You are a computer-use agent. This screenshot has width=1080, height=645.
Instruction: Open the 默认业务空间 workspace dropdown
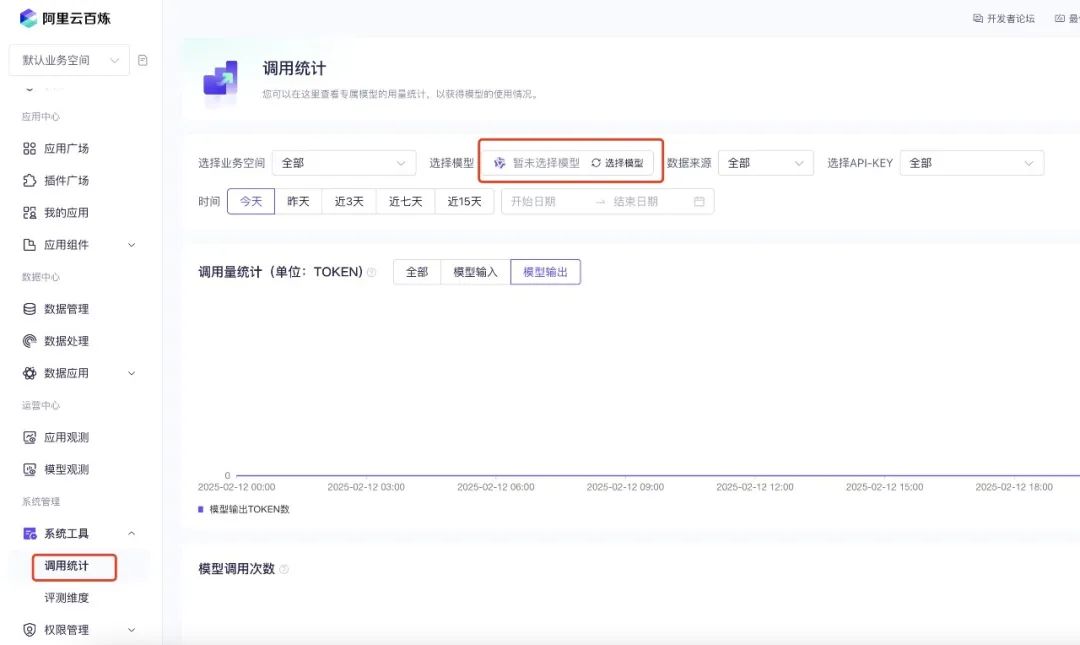69,60
